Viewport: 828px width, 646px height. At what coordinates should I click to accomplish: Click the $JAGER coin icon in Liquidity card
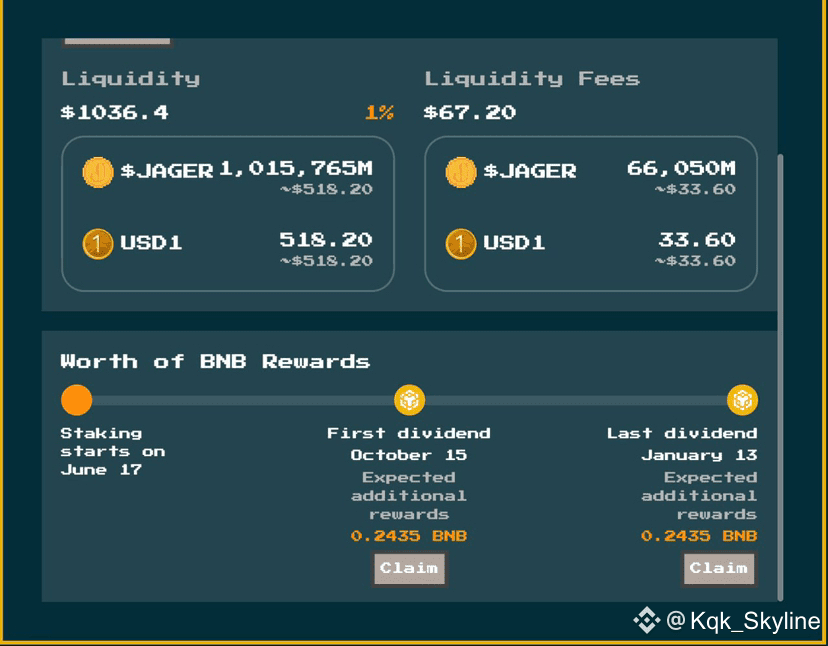(98, 172)
